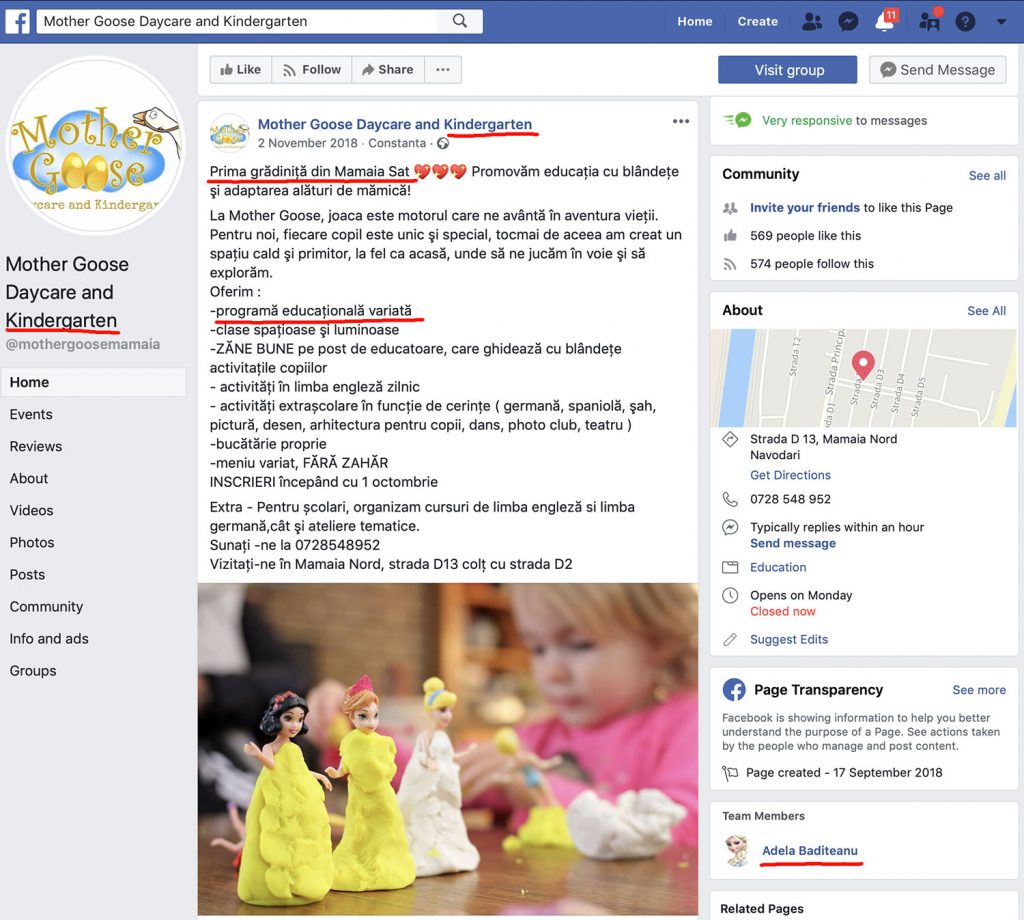Toggle Like for this page
1024x920 pixels.
tap(240, 70)
